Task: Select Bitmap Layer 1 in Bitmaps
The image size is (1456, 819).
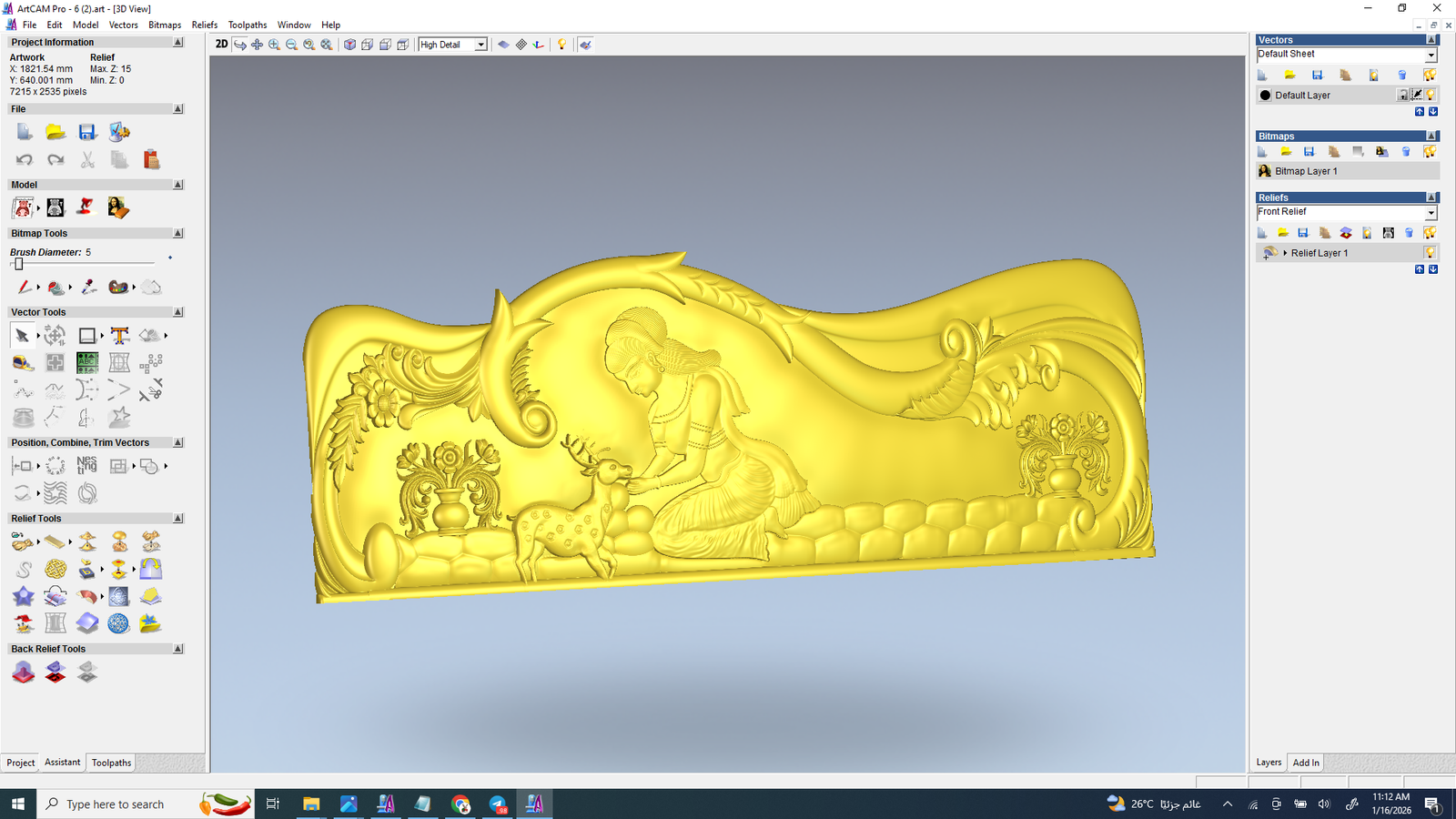Action: click(x=1306, y=171)
